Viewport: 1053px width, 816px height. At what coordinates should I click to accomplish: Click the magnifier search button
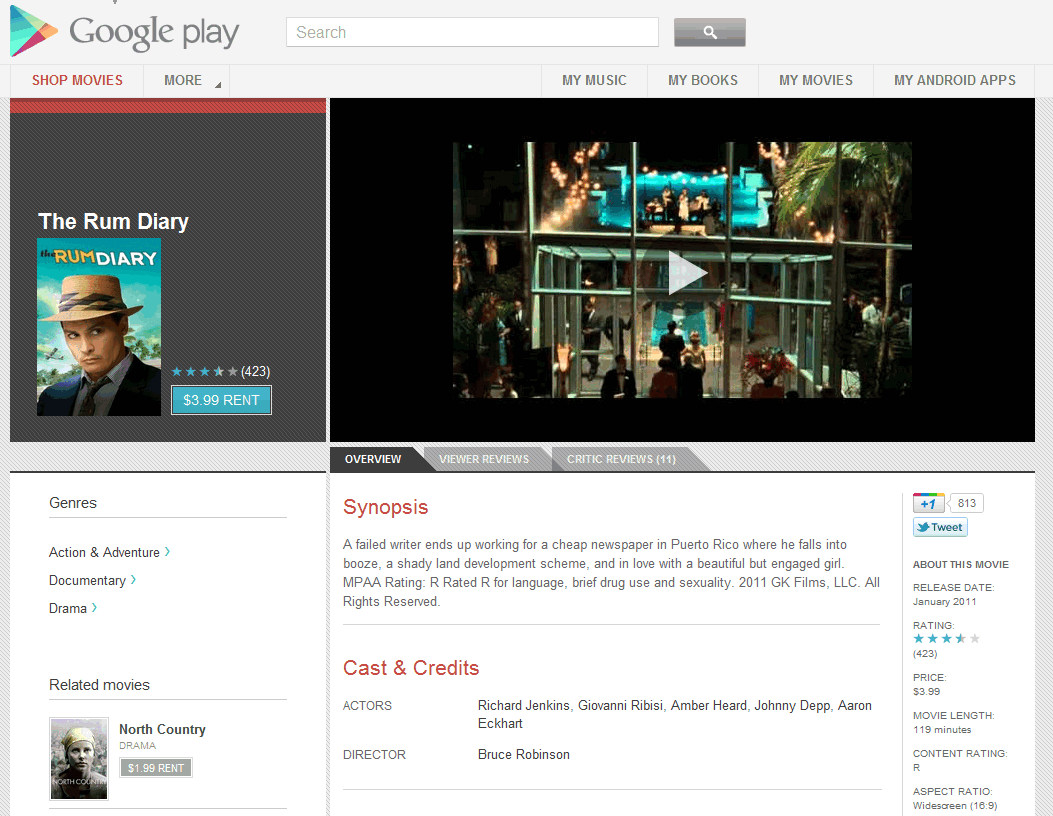click(709, 32)
